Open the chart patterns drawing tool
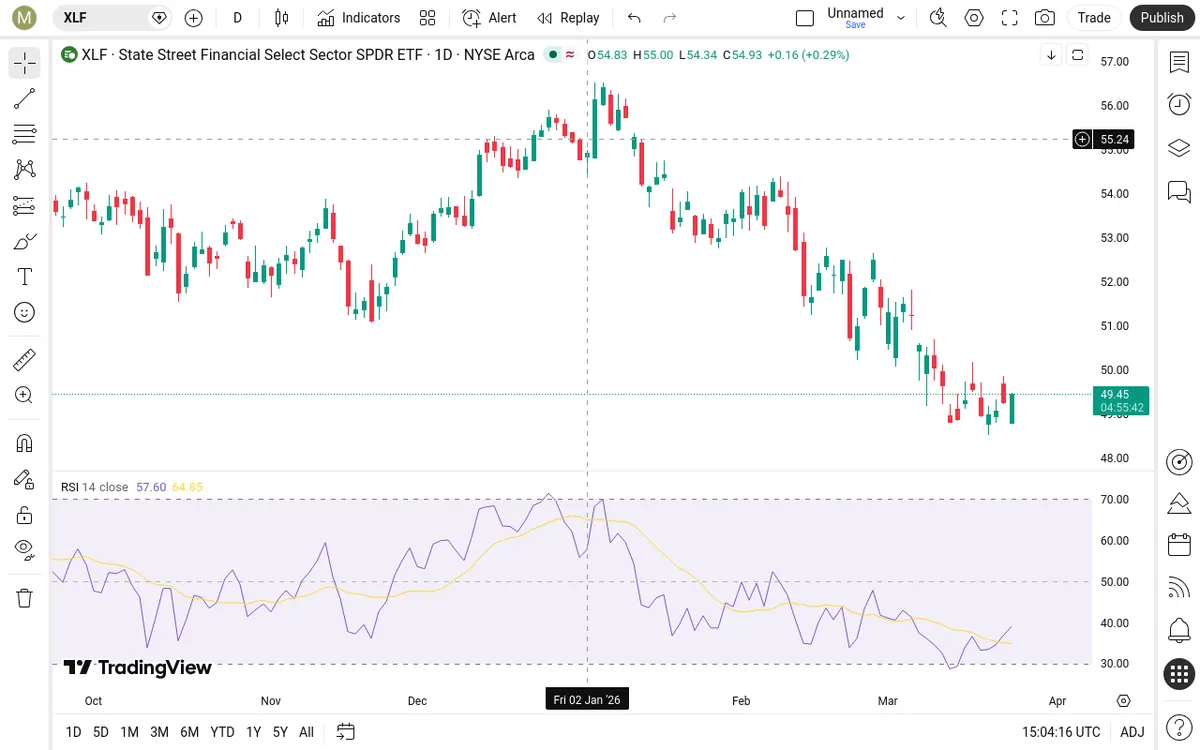 [25, 169]
